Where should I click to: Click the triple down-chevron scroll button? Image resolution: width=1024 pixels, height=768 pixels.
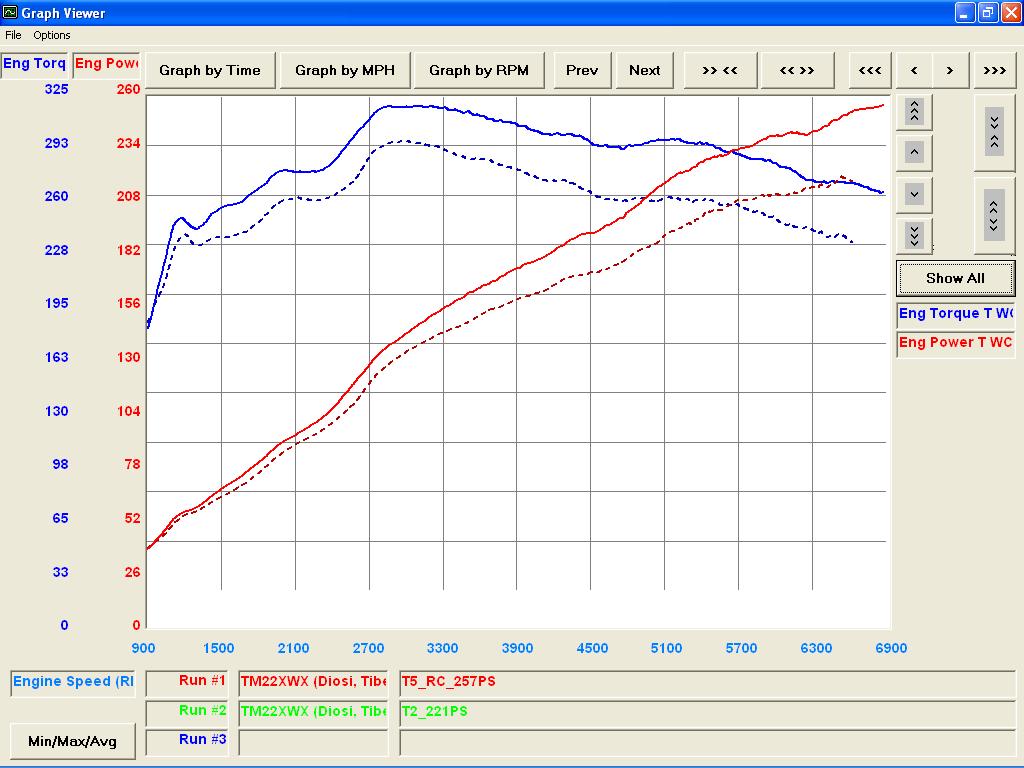[914, 235]
